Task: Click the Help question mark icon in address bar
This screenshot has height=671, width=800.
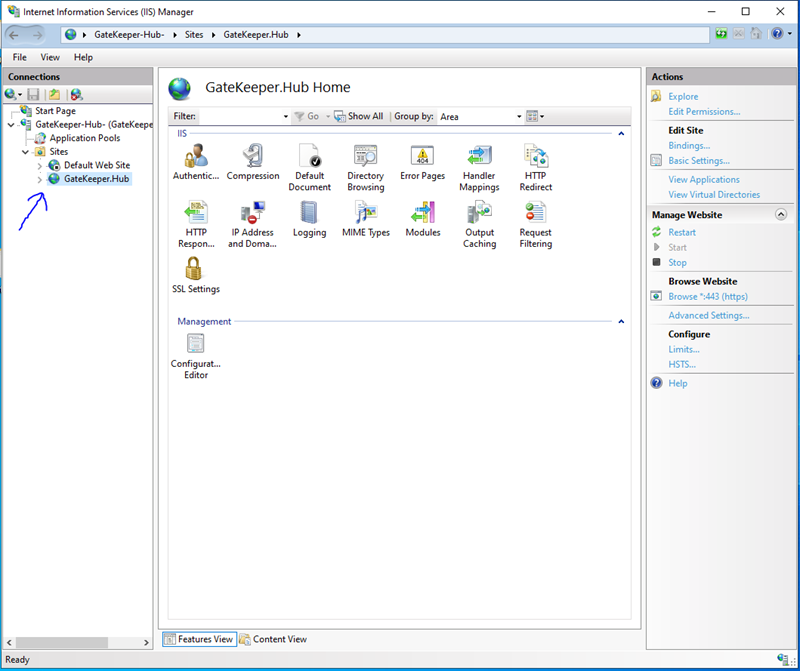Action: pos(777,34)
